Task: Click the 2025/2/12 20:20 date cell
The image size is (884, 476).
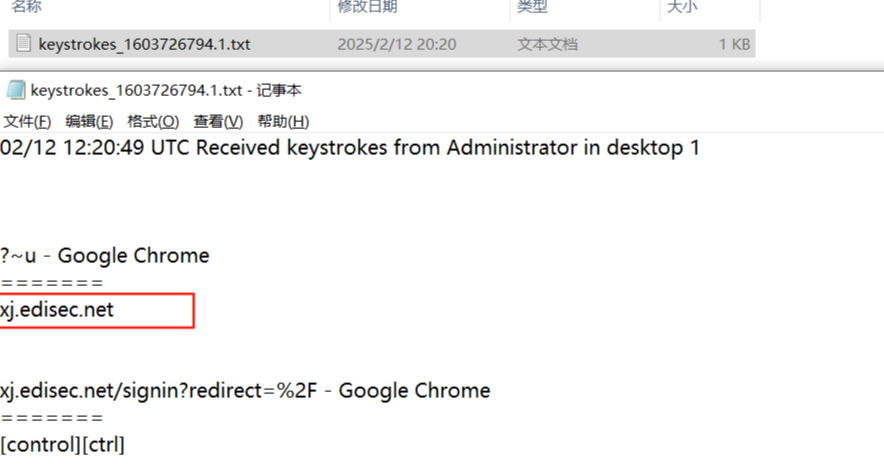Action: 396,44
